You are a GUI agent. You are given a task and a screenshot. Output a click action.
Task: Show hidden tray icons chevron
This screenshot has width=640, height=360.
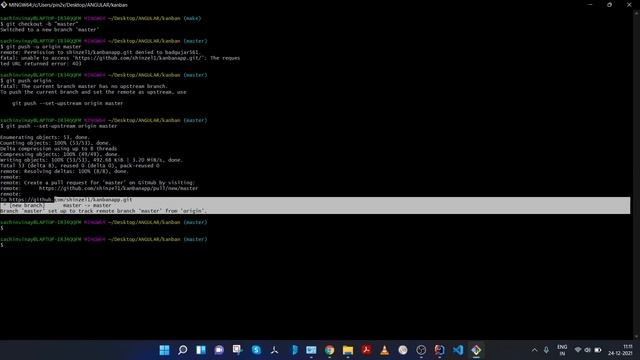pos(534,350)
